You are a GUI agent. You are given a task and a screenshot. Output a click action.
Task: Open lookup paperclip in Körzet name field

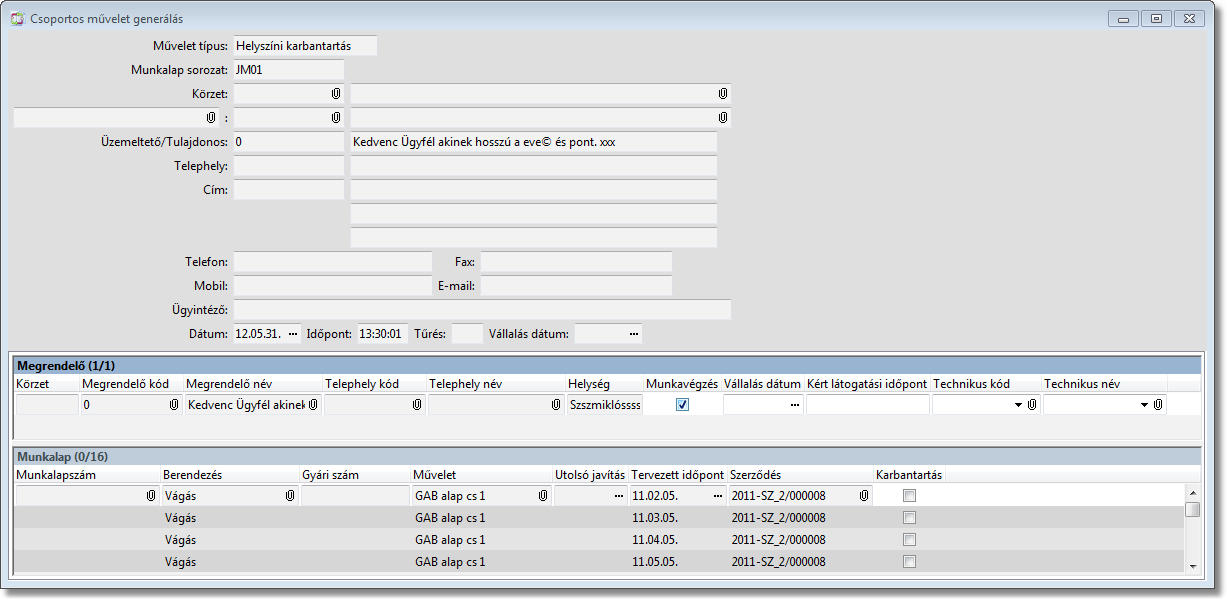[722, 94]
